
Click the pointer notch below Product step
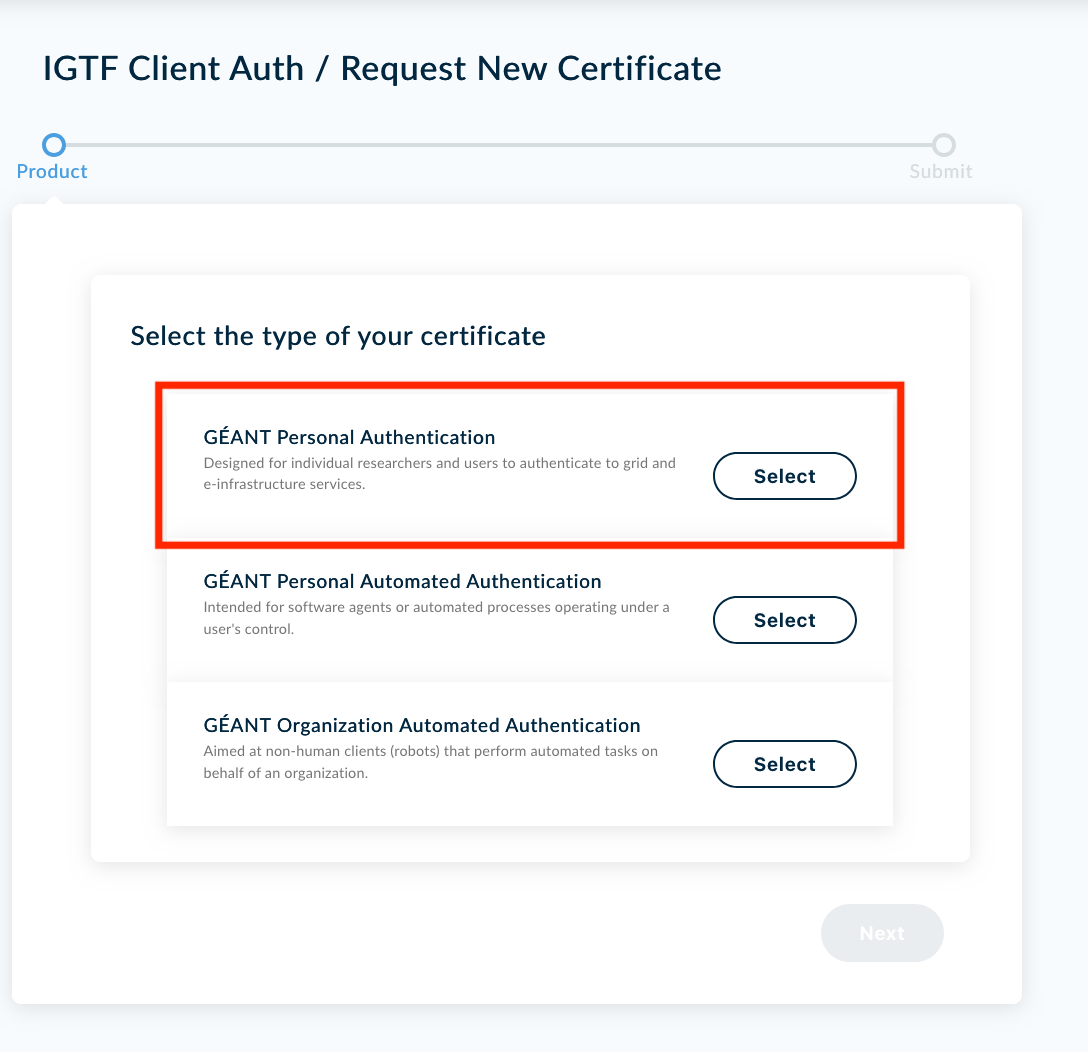[x=54, y=199]
